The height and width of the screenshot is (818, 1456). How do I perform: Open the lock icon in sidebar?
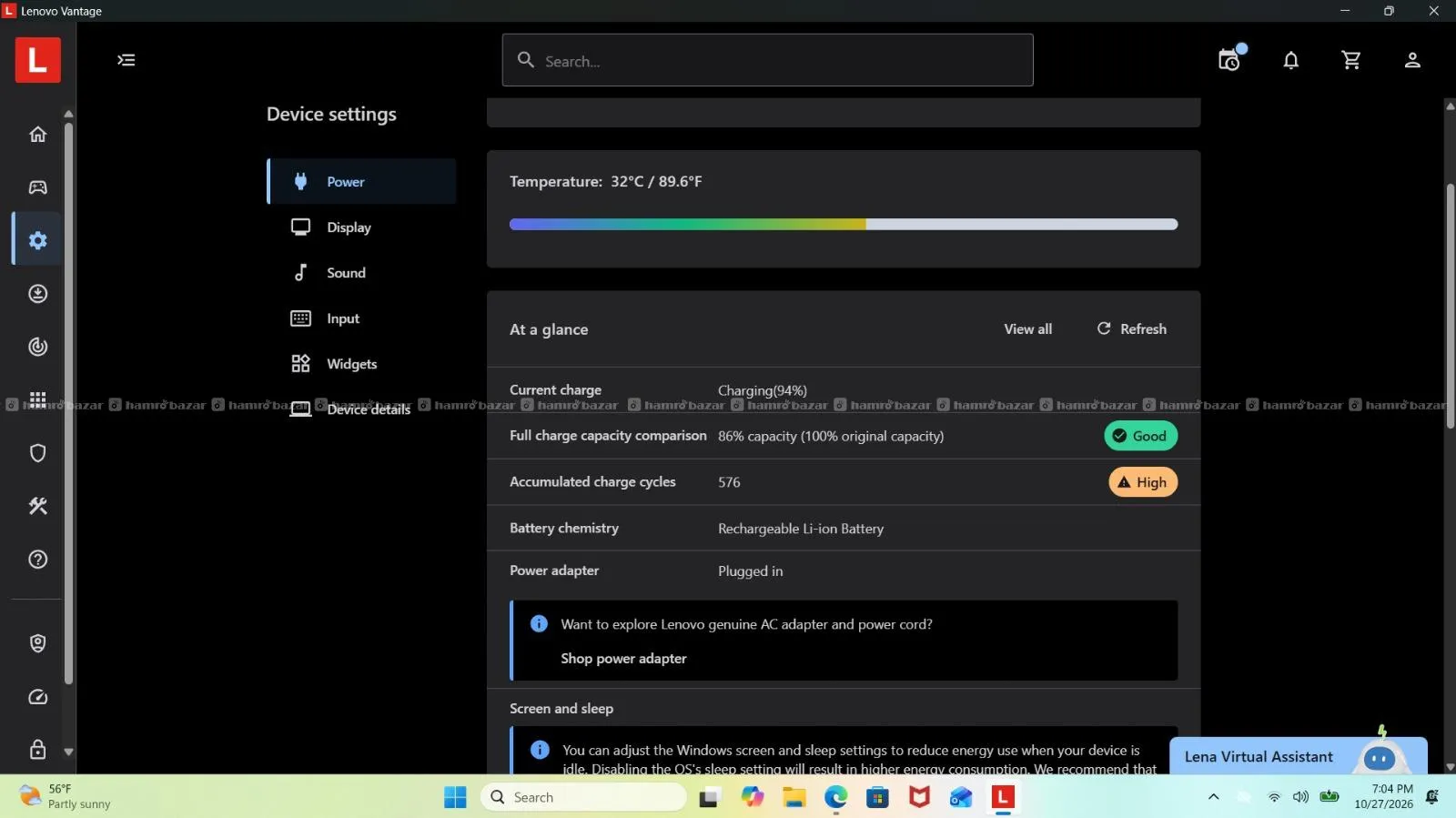tap(37, 750)
